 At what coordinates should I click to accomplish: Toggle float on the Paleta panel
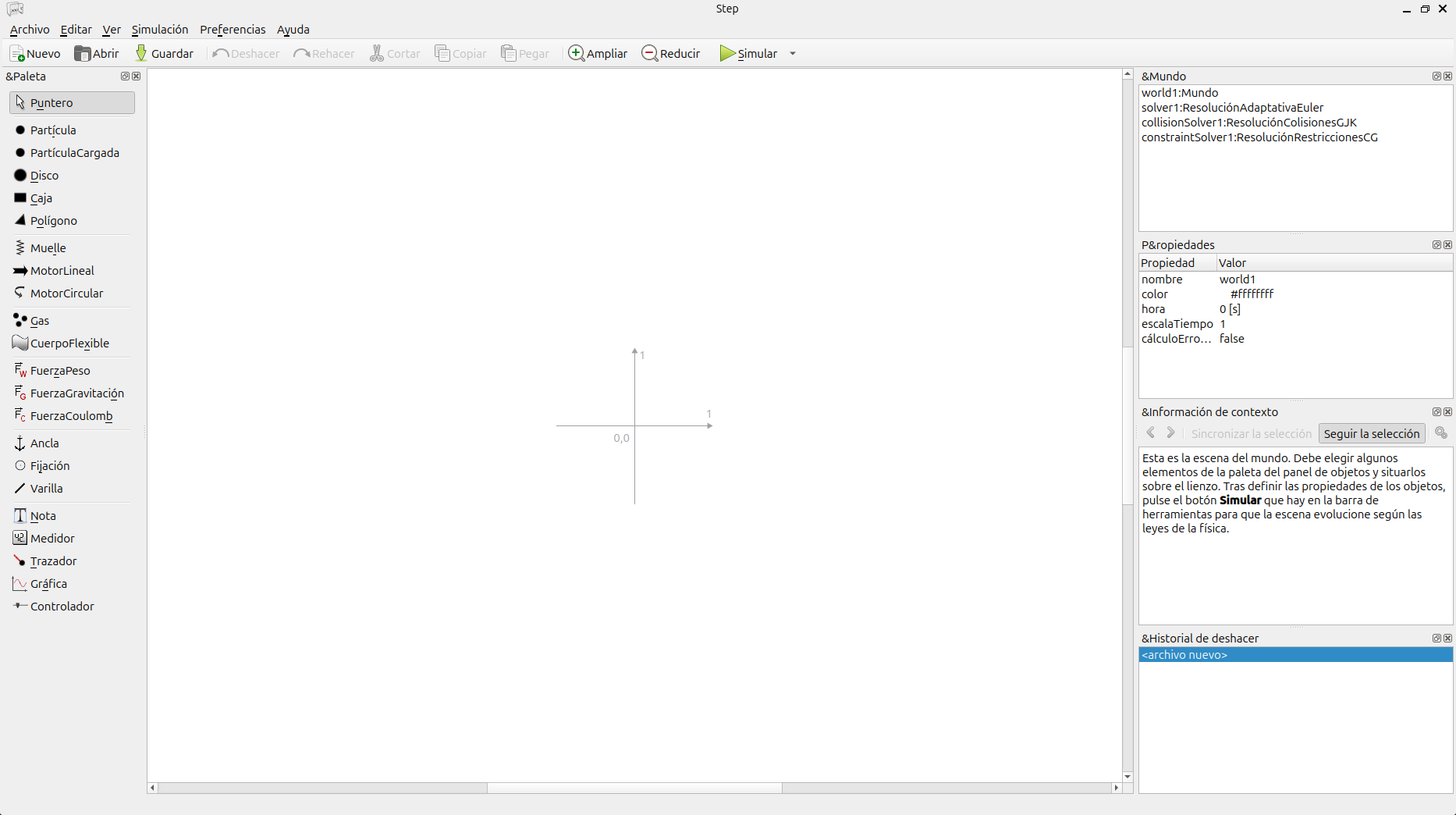pos(125,77)
